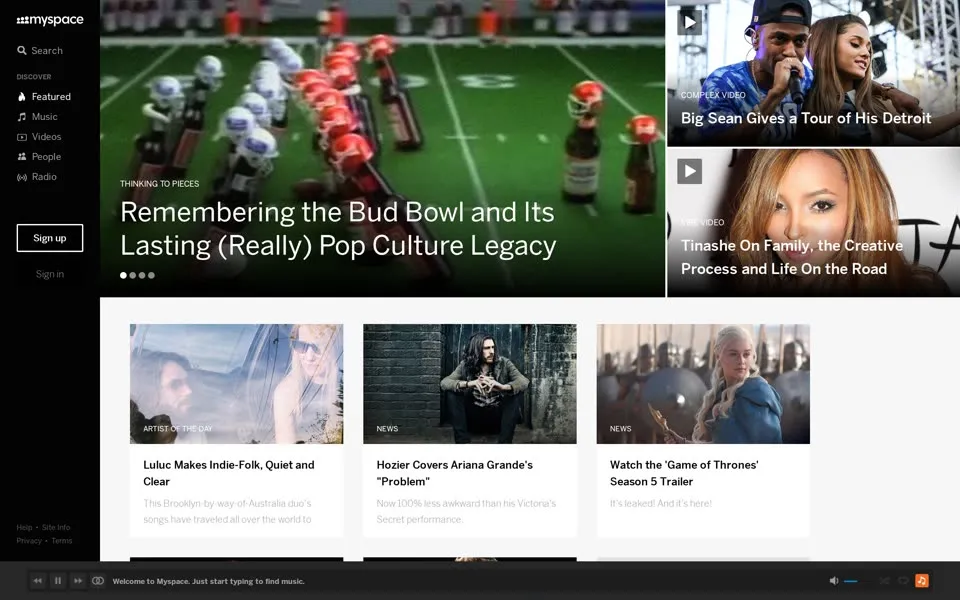
Task: Select Featured in the Discover menu
Action: [44, 97]
